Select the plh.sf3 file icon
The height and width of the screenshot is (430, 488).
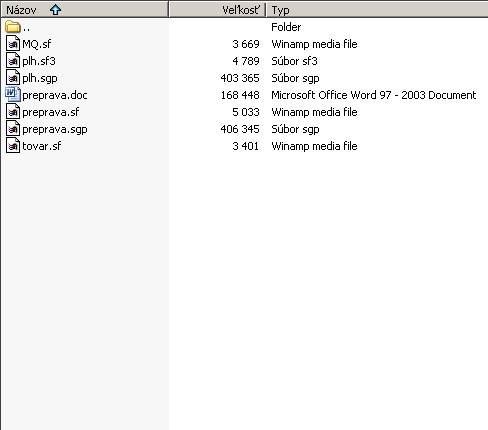(13, 61)
